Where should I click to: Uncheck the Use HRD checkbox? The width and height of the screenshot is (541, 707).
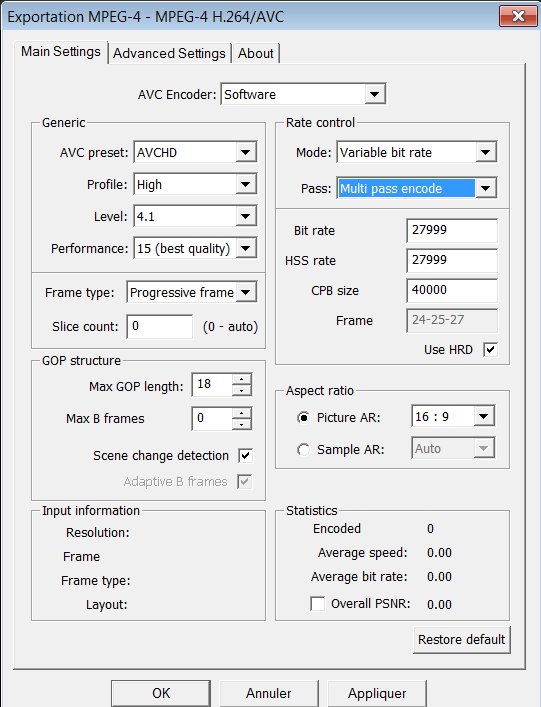pyautogui.click(x=490, y=349)
